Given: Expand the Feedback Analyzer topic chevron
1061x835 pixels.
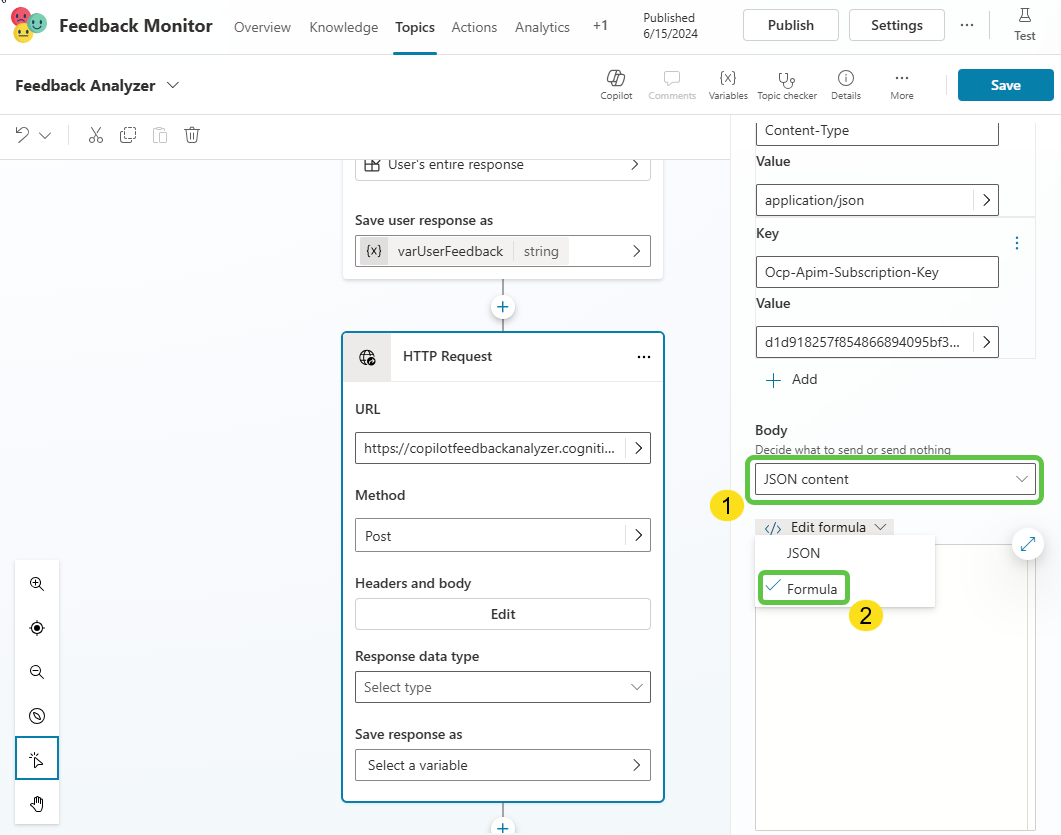Looking at the screenshot, I should pyautogui.click(x=173, y=86).
